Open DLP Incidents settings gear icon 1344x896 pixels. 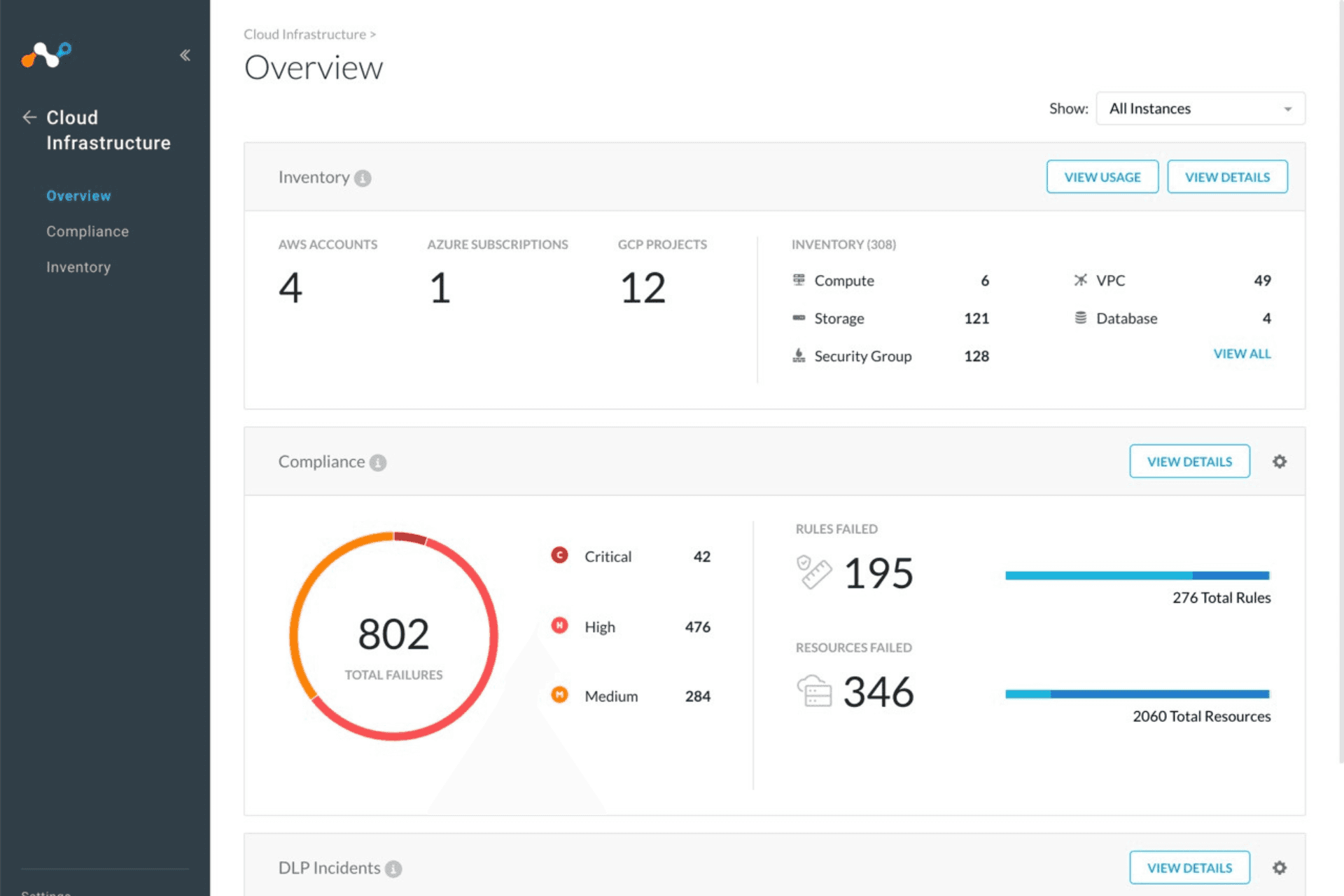1280,868
